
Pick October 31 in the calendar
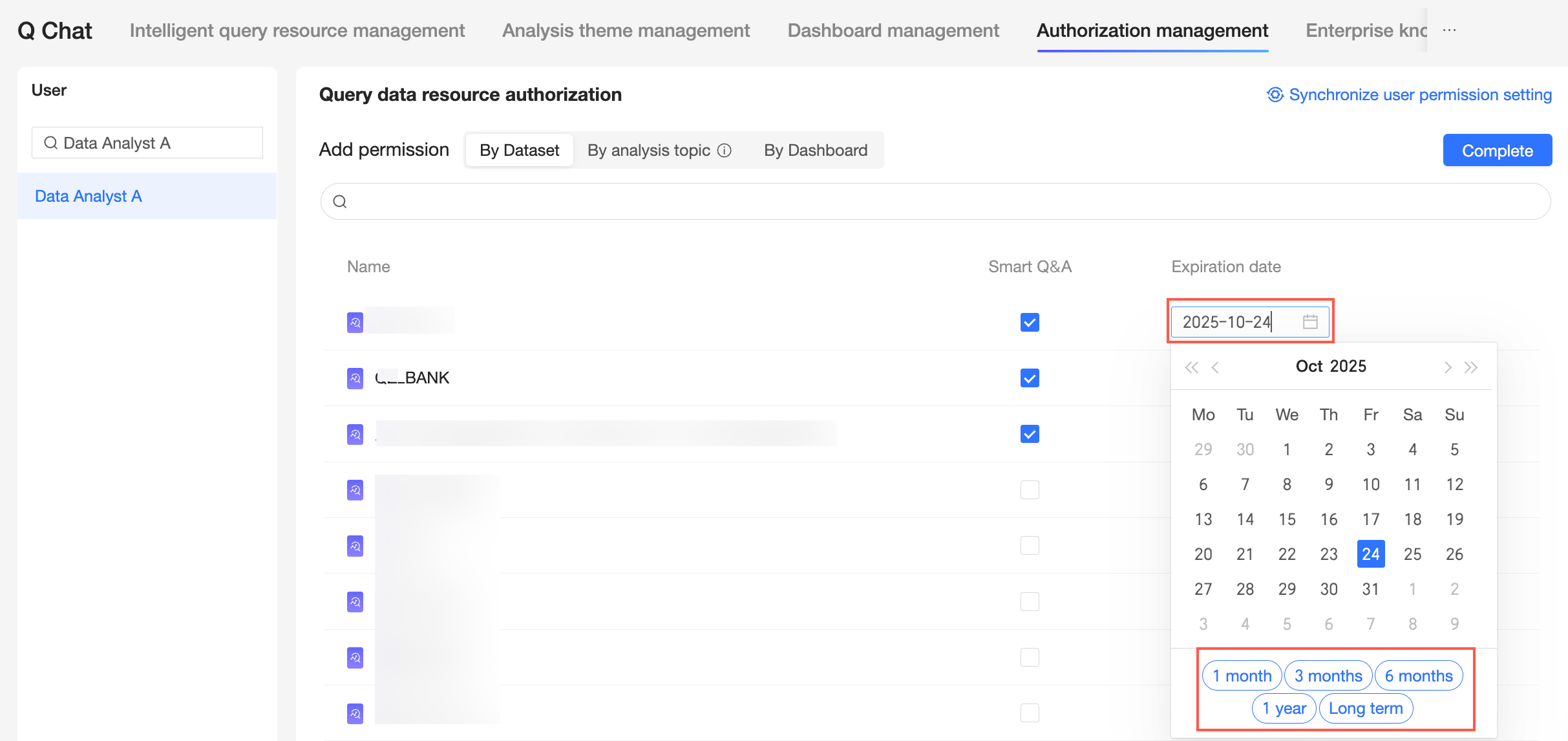1370,589
